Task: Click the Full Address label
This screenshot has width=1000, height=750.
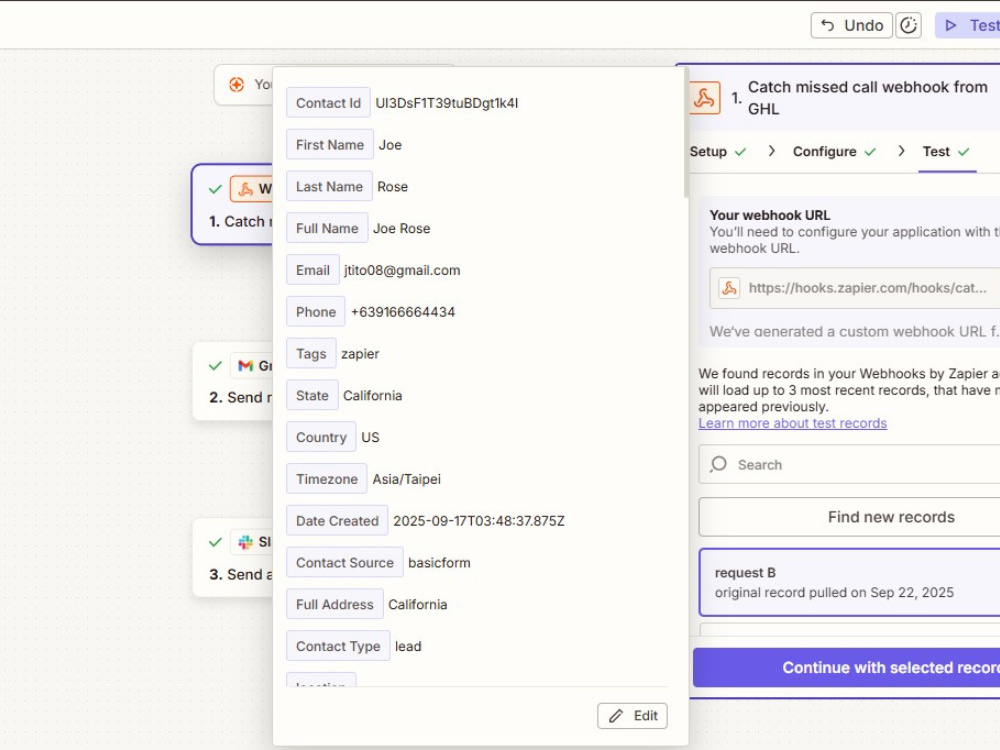Action: (334, 604)
